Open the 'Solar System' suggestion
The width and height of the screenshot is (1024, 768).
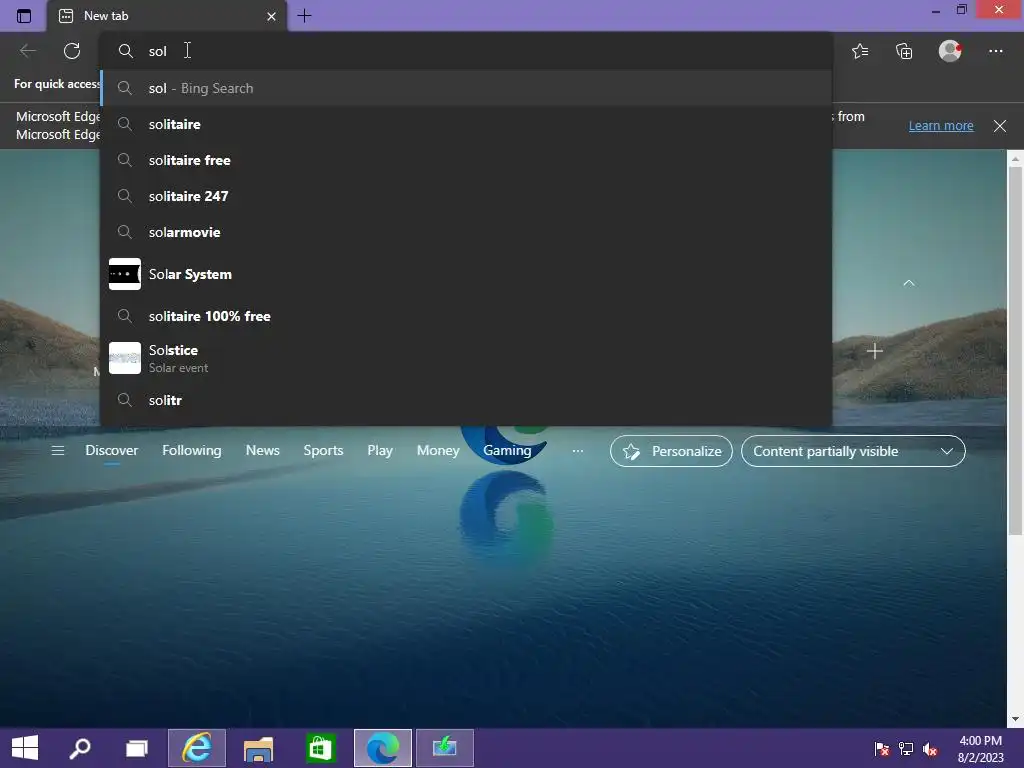pyautogui.click(x=466, y=274)
